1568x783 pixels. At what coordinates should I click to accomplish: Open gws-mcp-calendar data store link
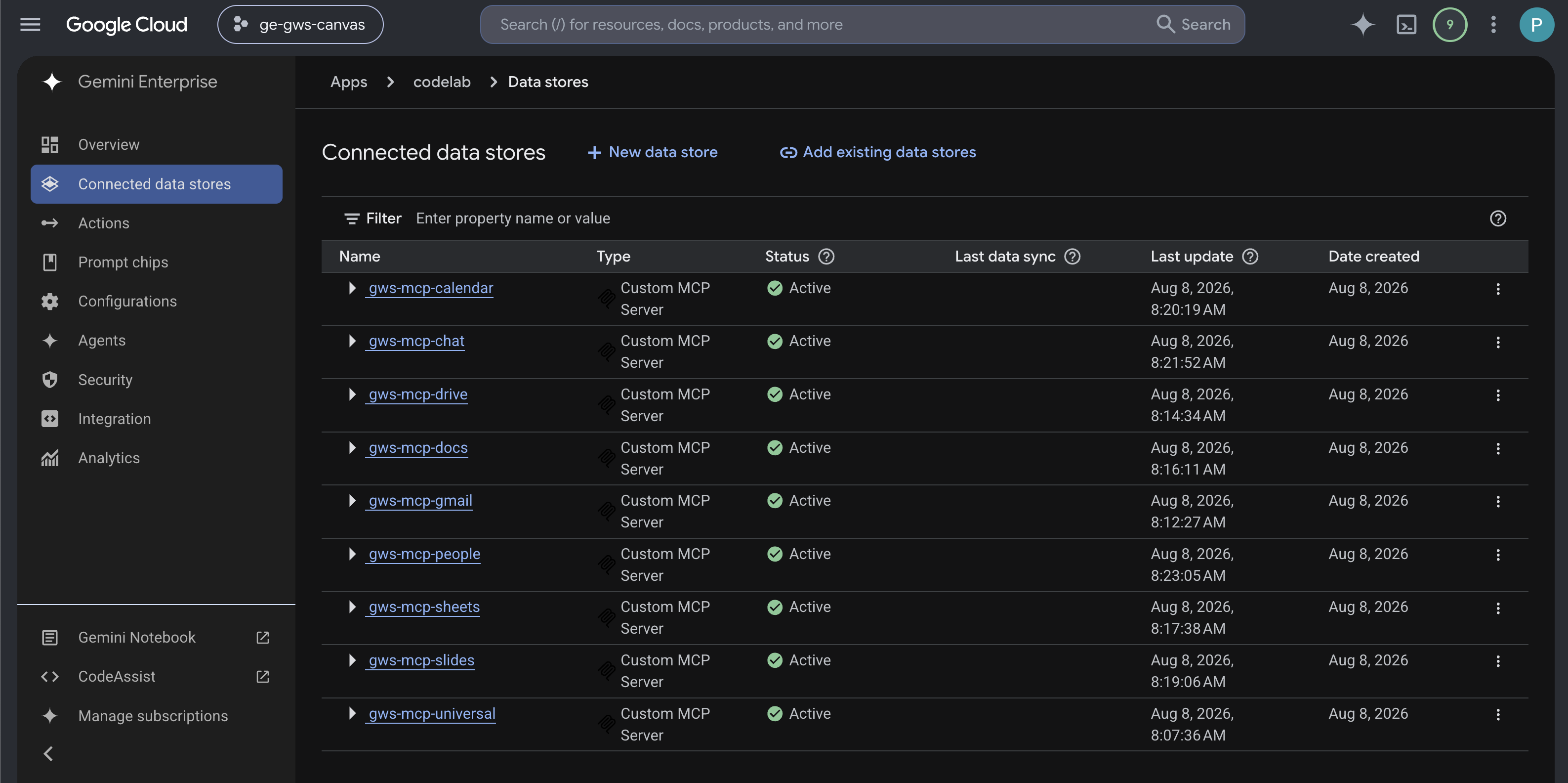pyautogui.click(x=430, y=288)
